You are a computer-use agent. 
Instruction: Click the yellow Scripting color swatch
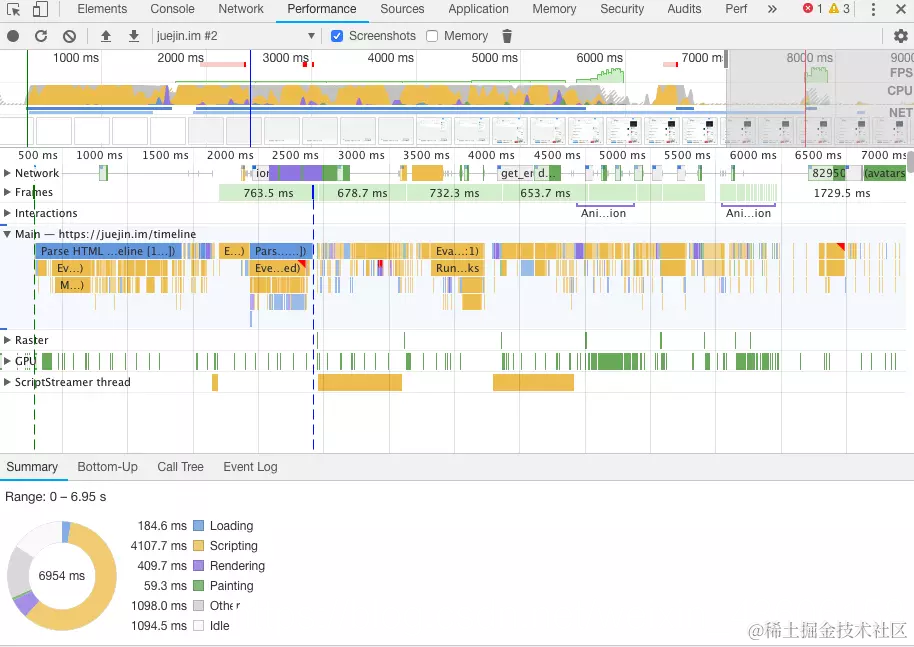click(x=198, y=546)
